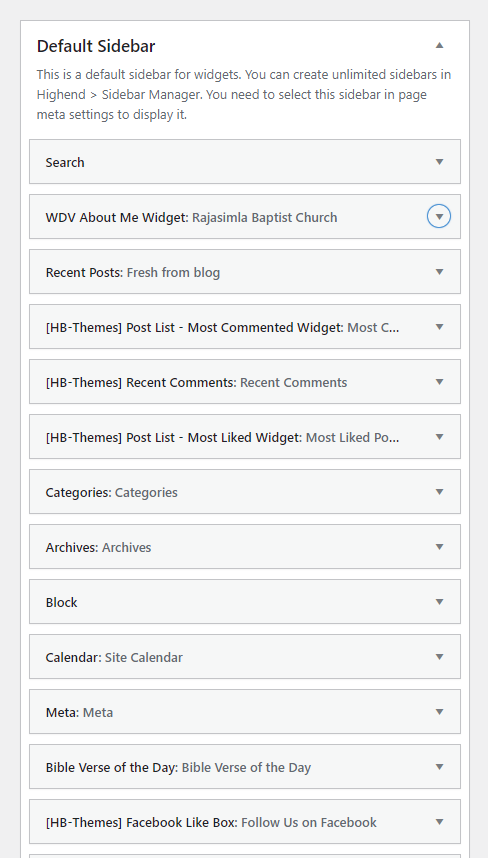Expand Most Liked Widget arrow

tap(439, 437)
